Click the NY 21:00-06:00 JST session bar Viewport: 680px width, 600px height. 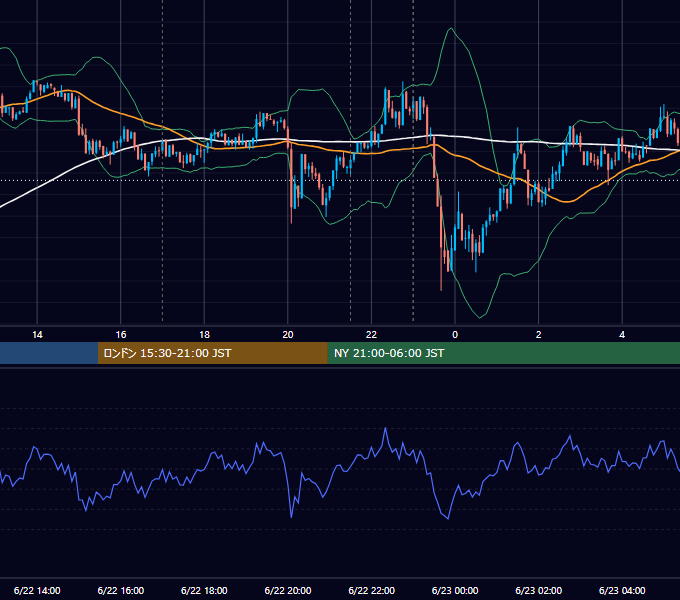coord(503,353)
